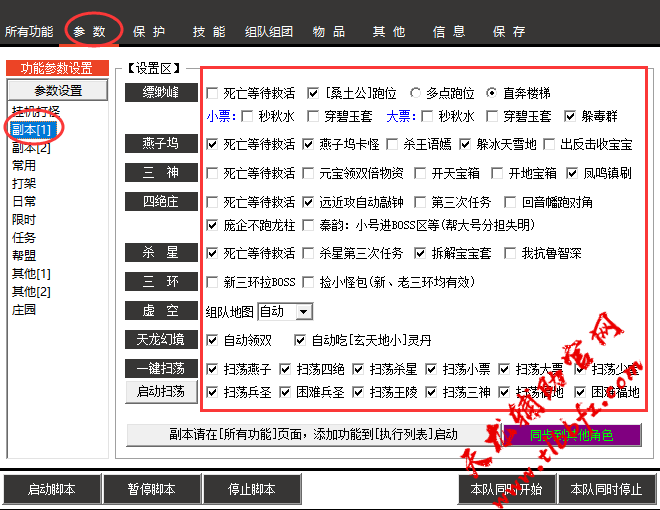Select 打架 in the sidebar list
This screenshot has height=510, width=660.
(24, 184)
